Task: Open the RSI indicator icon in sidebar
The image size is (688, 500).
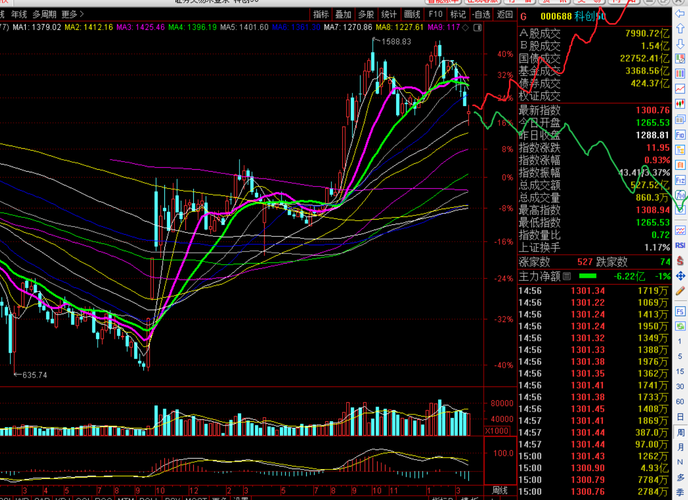Action: point(680,245)
